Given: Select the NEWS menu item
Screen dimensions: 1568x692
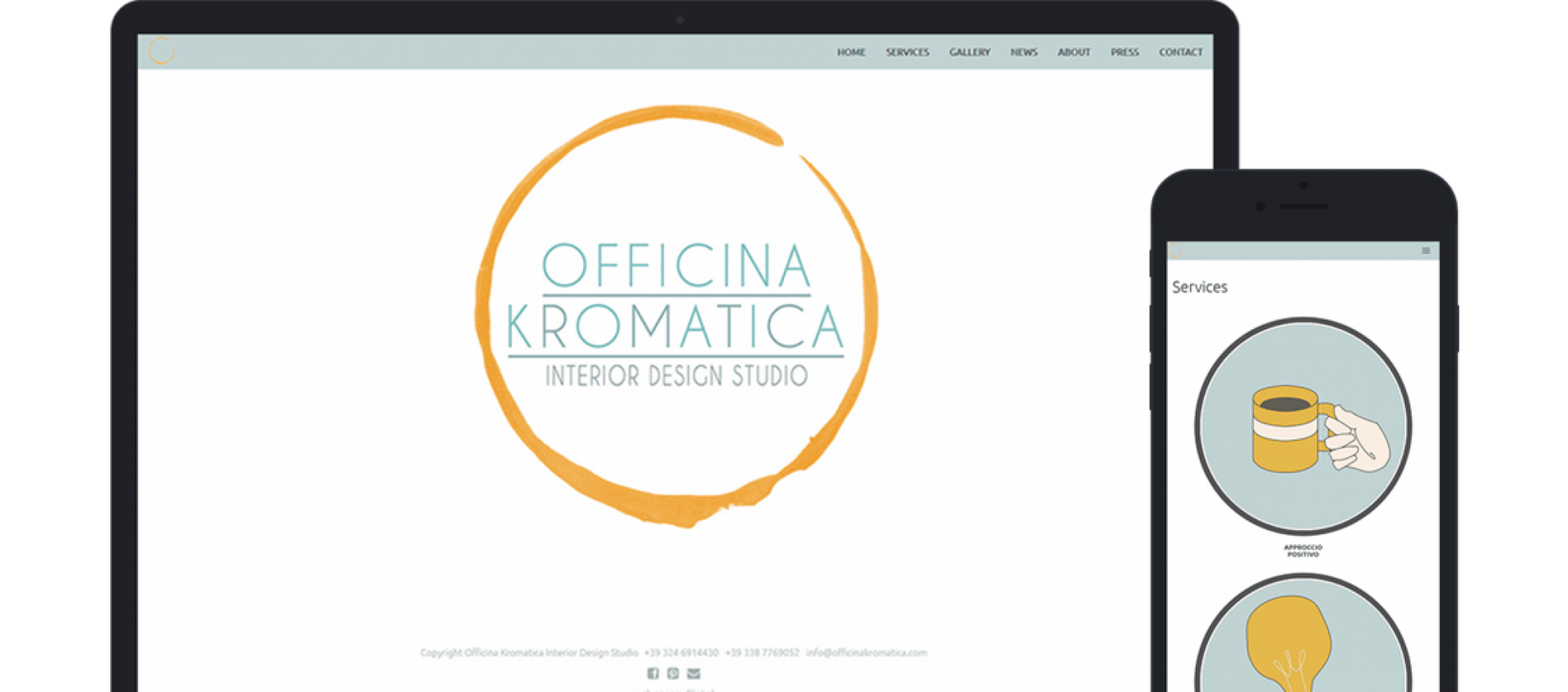Looking at the screenshot, I should click(1024, 52).
